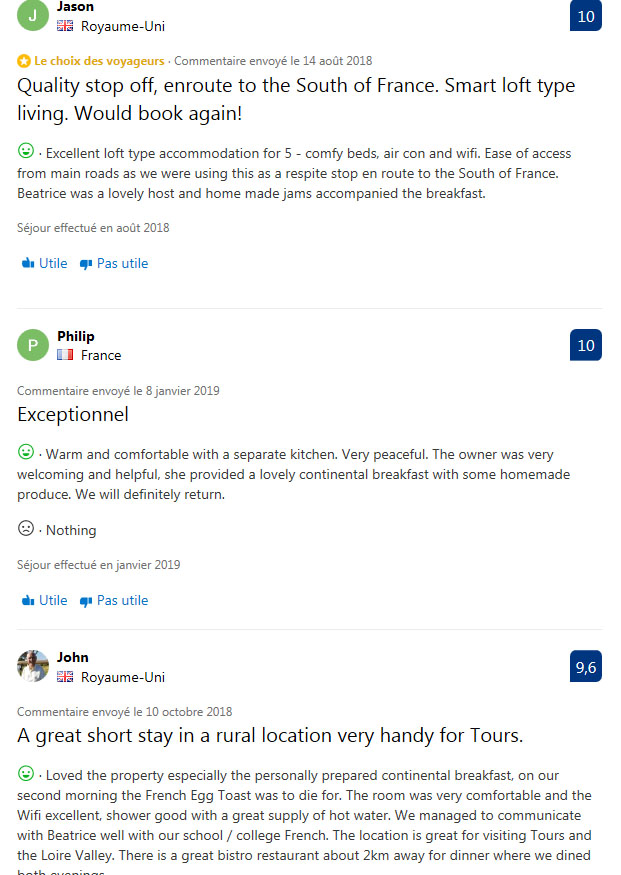Viewport: 621px width, 875px height.
Task: Mark Philip's review as Pas utile
Action: pyautogui.click(x=114, y=601)
